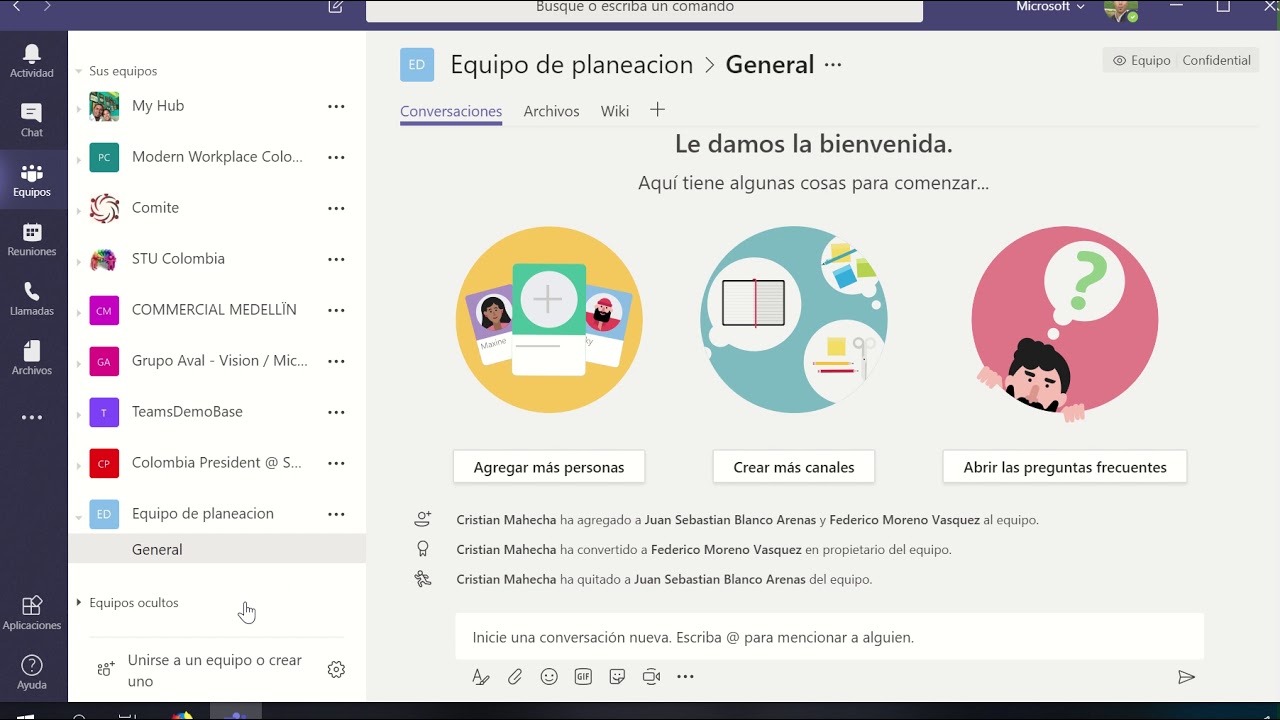Switch to the Wiki tab

tap(615, 111)
